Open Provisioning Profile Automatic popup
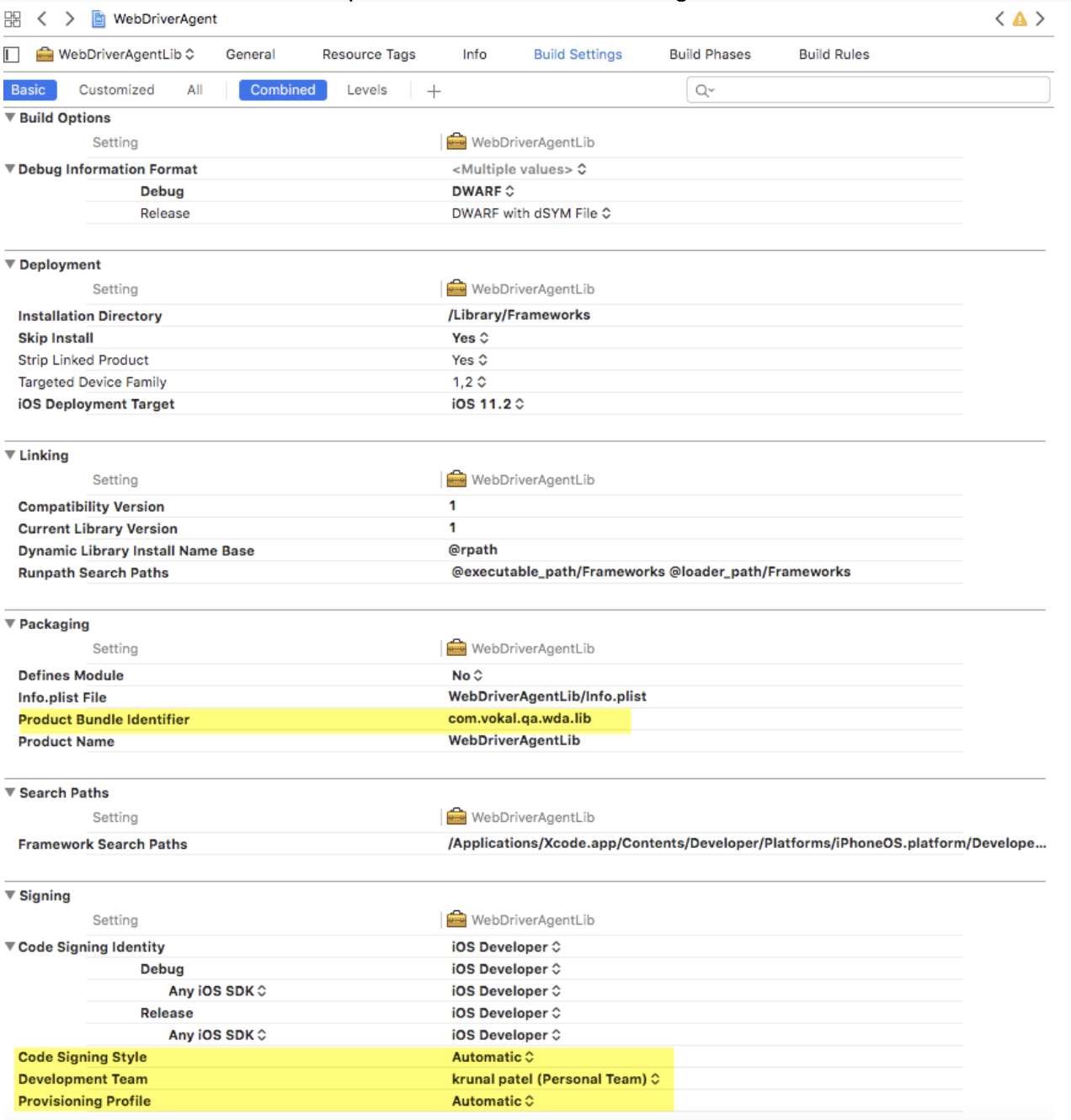 click(493, 1101)
